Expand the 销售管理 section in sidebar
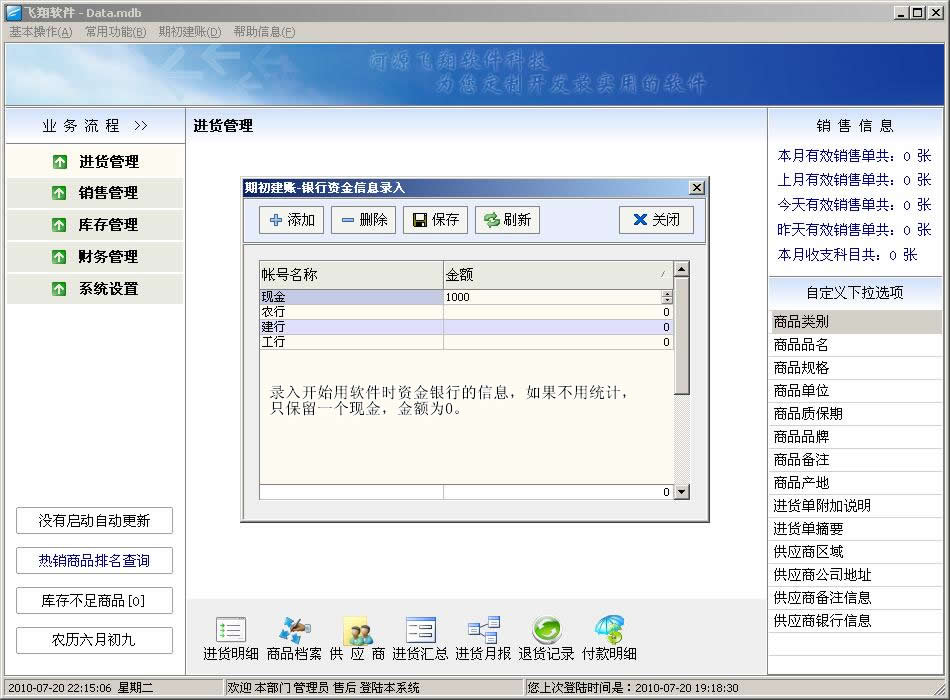 click(95, 193)
